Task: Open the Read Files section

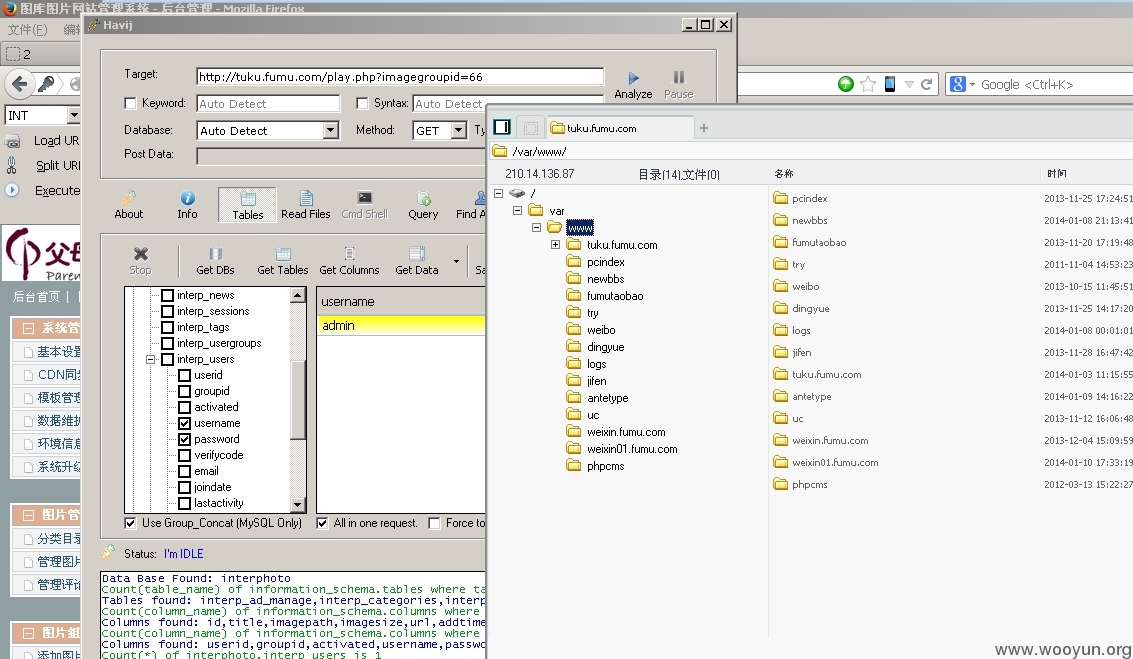Action: click(x=306, y=205)
